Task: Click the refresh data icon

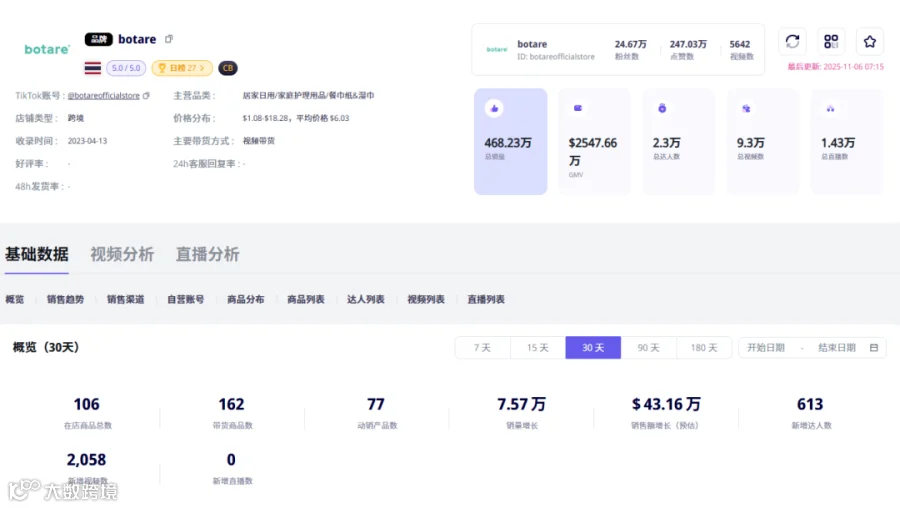Action: pos(792,41)
